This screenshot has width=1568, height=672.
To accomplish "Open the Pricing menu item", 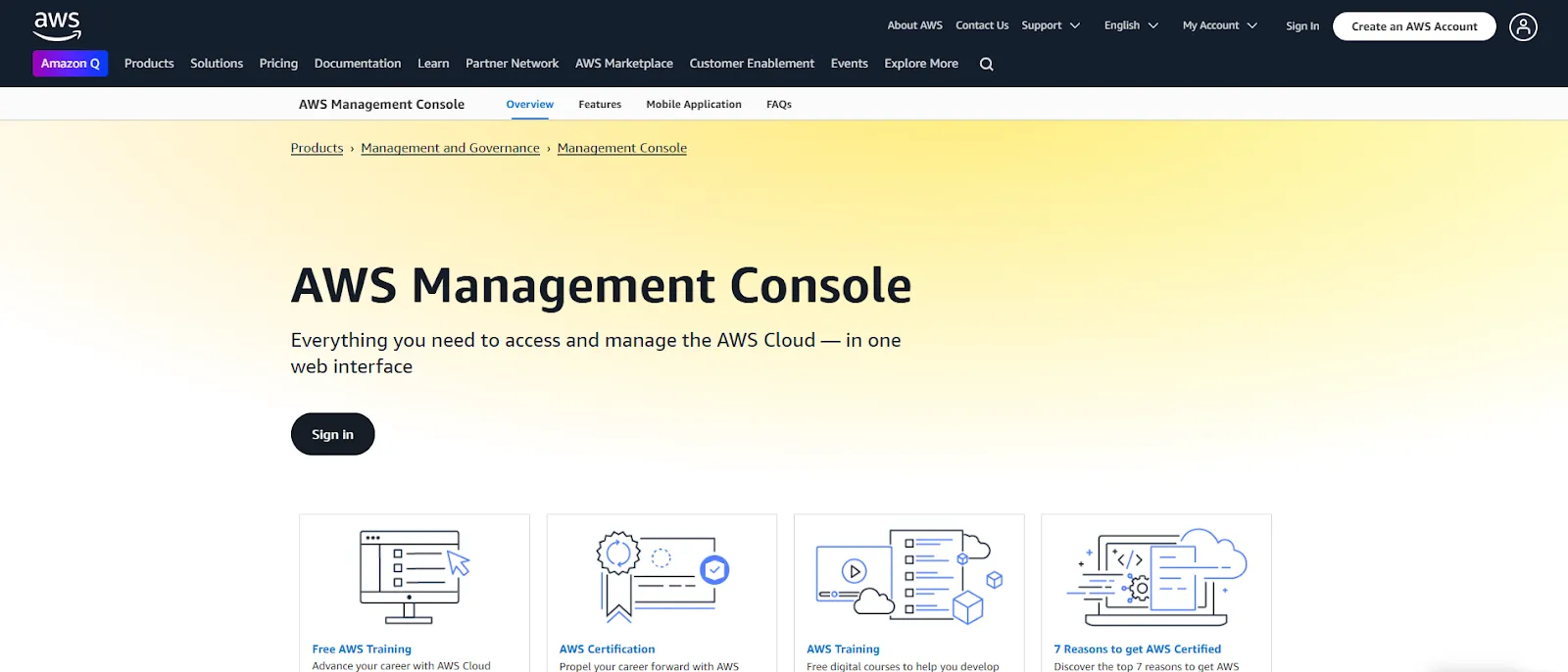I will click(x=278, y=64).
